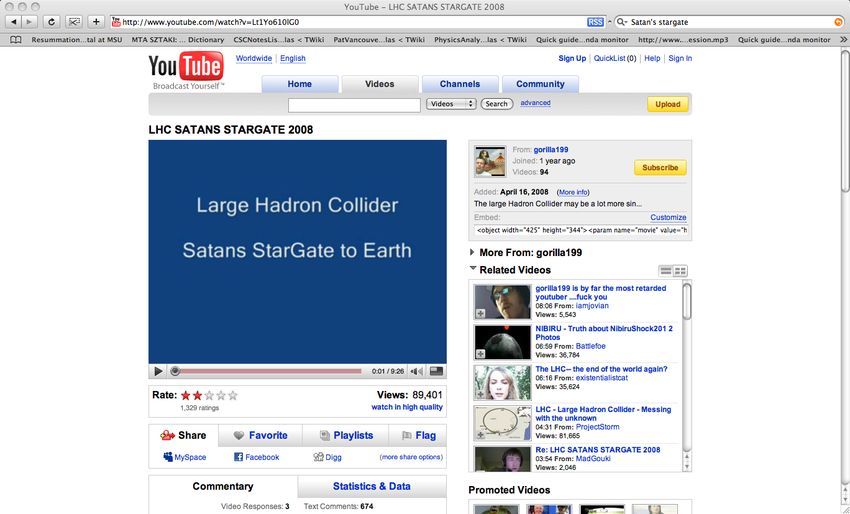
Task: Open LHC Messing with the unknown thumbnail
Action: (x=503, y=423)
